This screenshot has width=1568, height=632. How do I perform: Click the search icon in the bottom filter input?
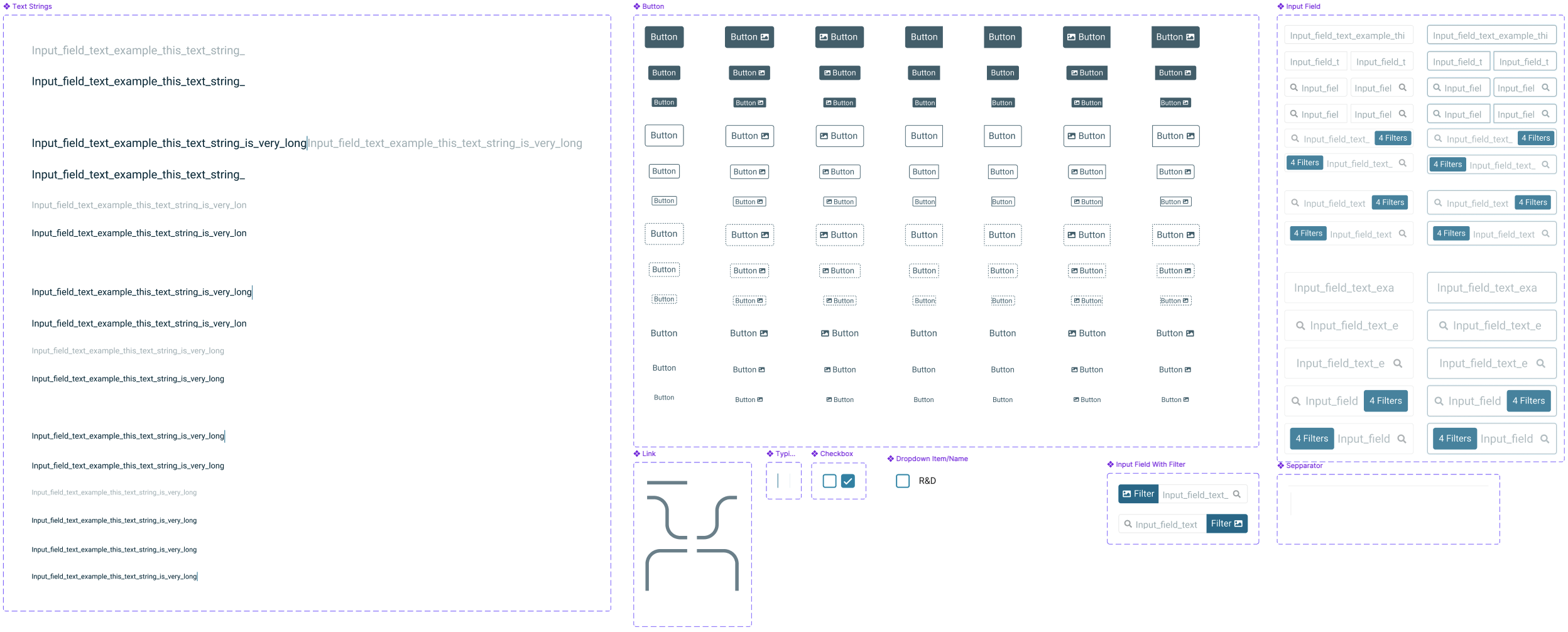tap(1127, 523)
